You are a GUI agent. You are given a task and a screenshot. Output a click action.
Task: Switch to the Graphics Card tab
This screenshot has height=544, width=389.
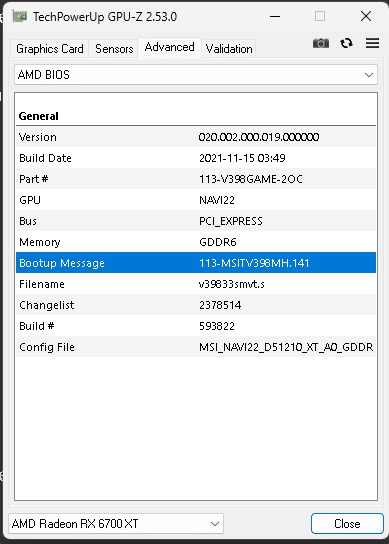(x=50, y=49)
